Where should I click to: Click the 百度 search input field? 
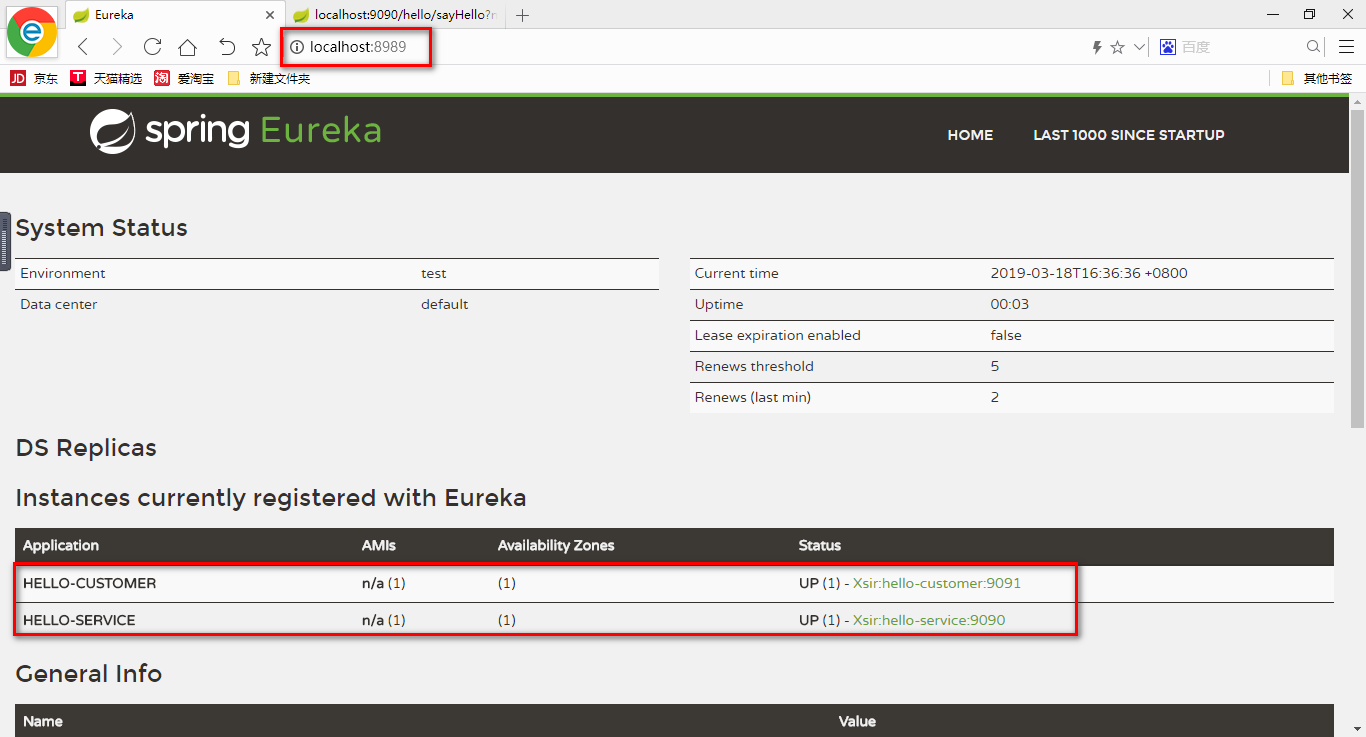click(x=1240, y=47)
